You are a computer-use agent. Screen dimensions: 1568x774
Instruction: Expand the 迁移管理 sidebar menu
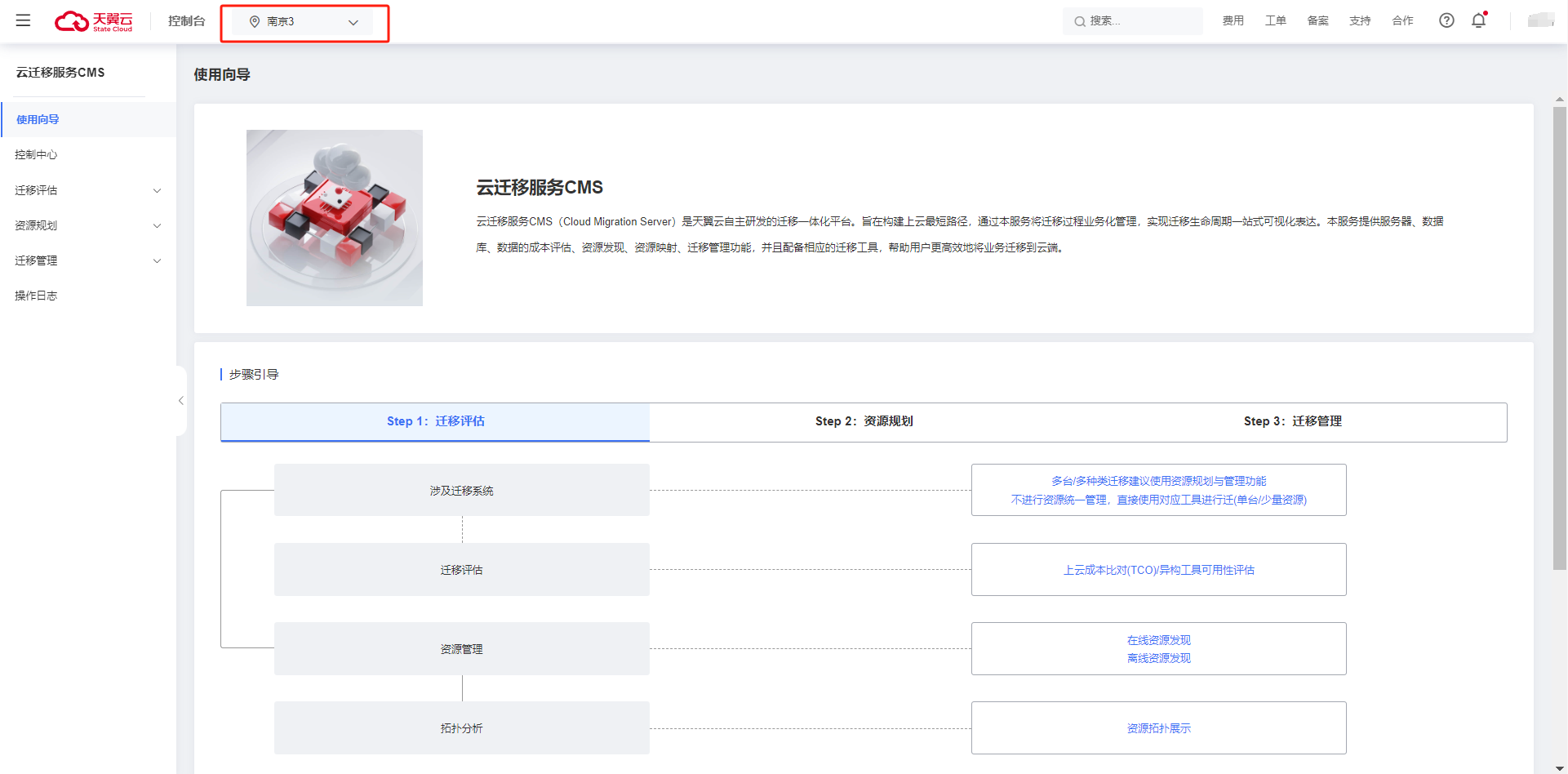pyautogui.click(x=87, y=260)
